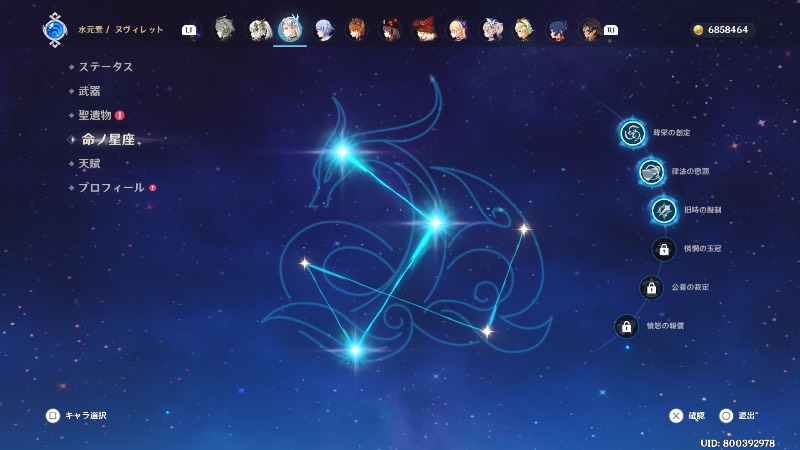The image size is (800, 450).
Task: Select the Nahida portrait with the leaf hairpin
Action: coord(259,30)
